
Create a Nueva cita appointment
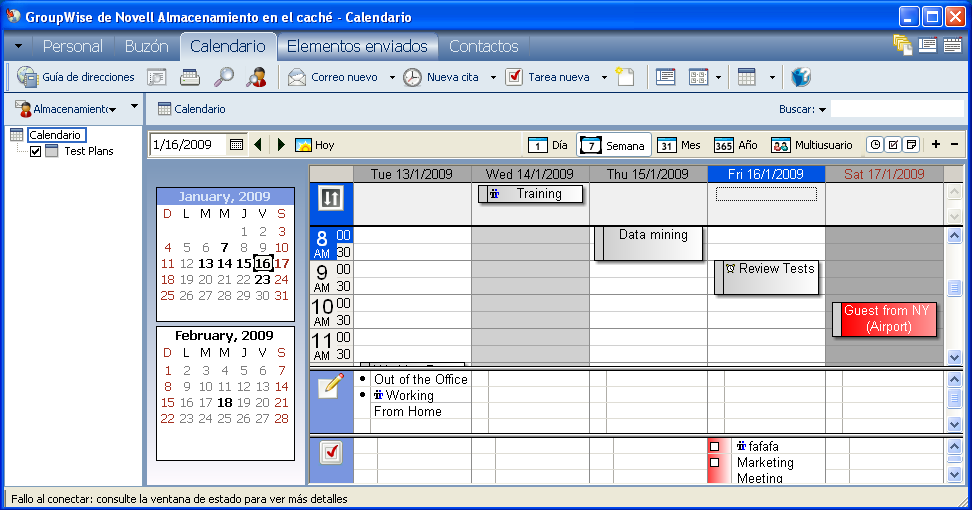(441, 77)
